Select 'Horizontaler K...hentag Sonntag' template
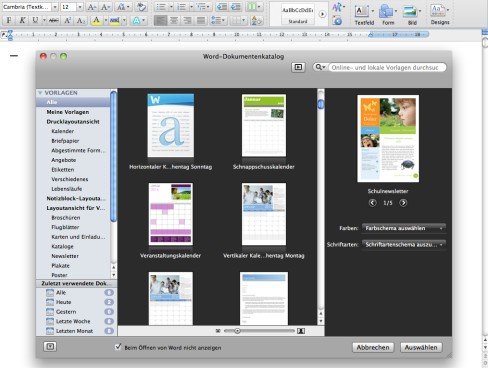 (x=170, y=125)
